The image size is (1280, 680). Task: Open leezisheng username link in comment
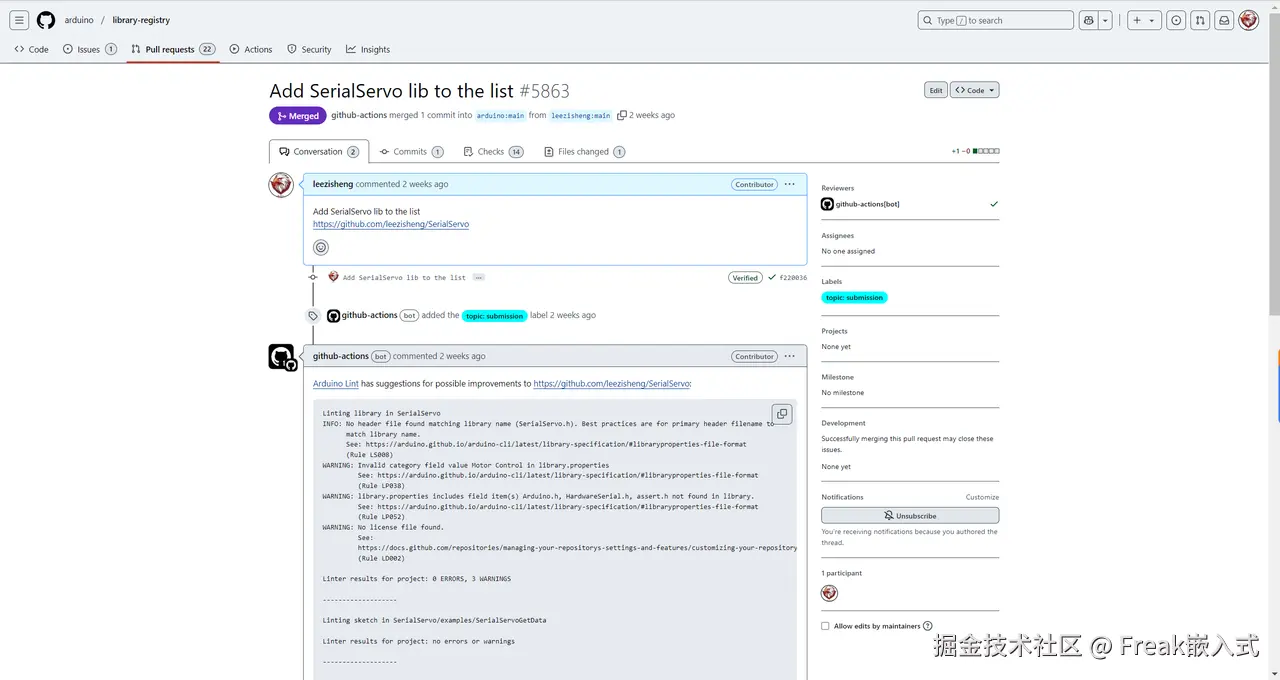tap(333, 184)
